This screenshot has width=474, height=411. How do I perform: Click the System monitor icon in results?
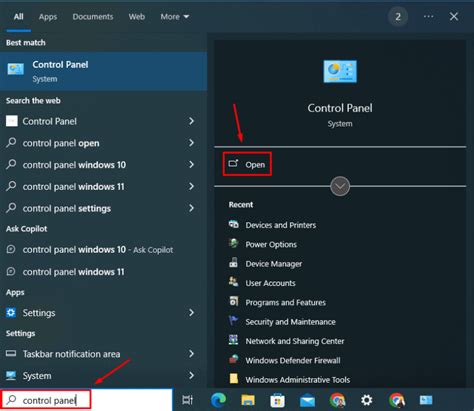tap(11, 376)
